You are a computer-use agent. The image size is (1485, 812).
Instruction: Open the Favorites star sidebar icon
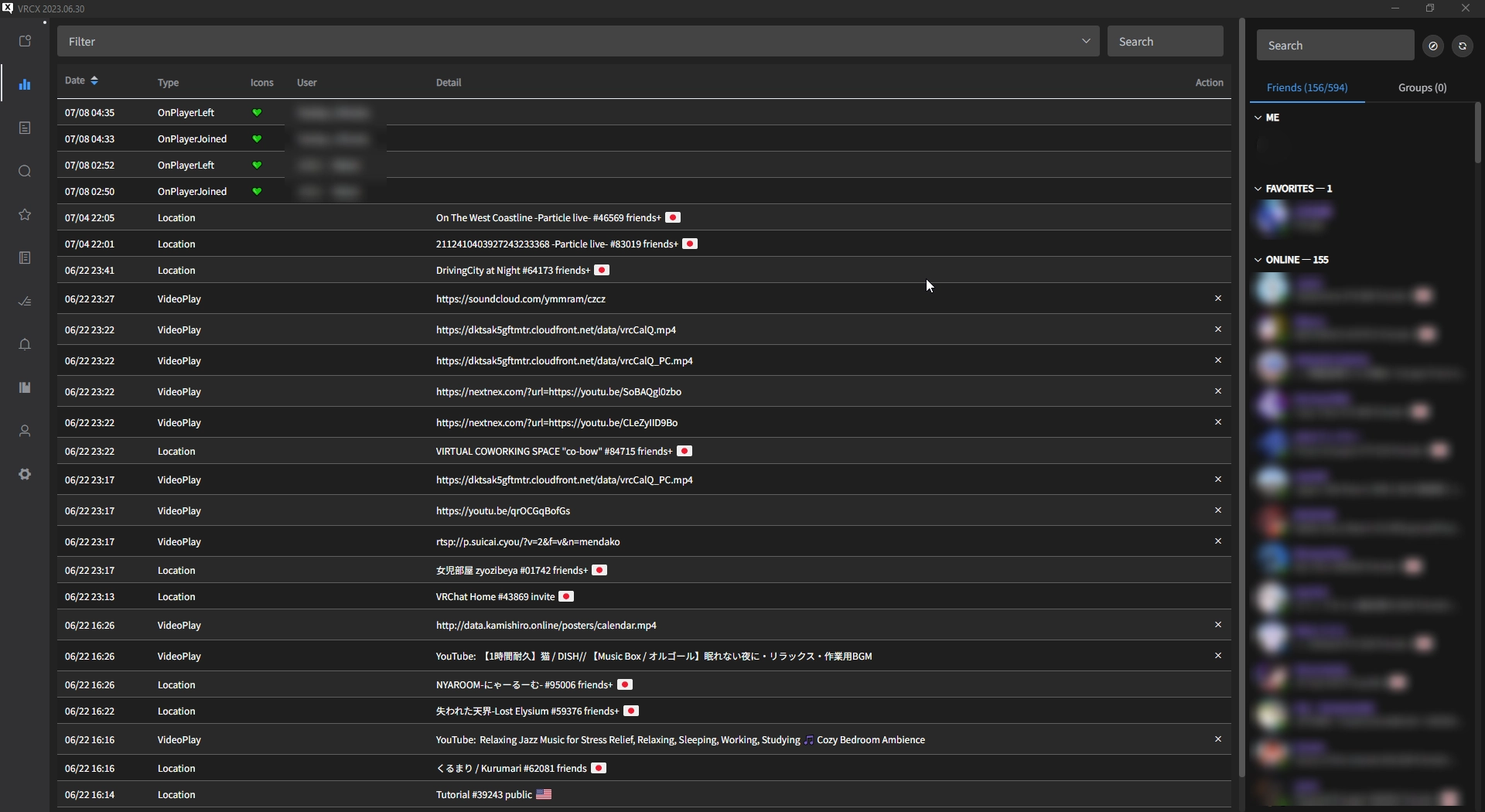click(25, 214)
